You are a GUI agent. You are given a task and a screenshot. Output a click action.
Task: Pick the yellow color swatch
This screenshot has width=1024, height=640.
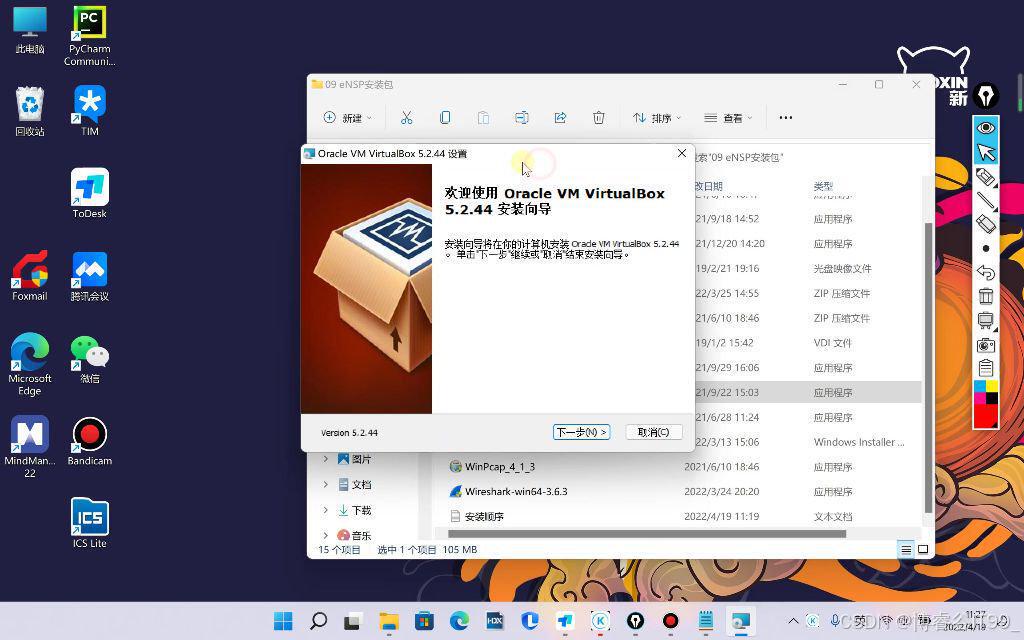(x=991, y=387)
